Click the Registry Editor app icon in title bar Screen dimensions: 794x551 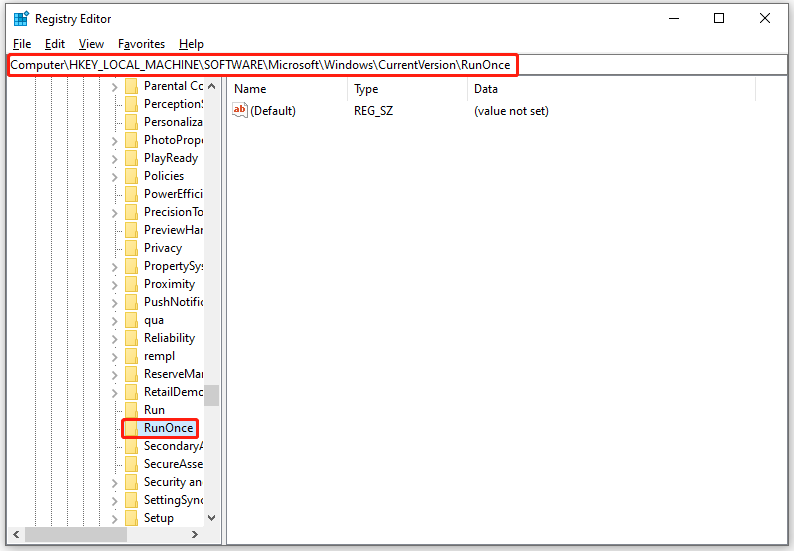[x=21, y=19]
